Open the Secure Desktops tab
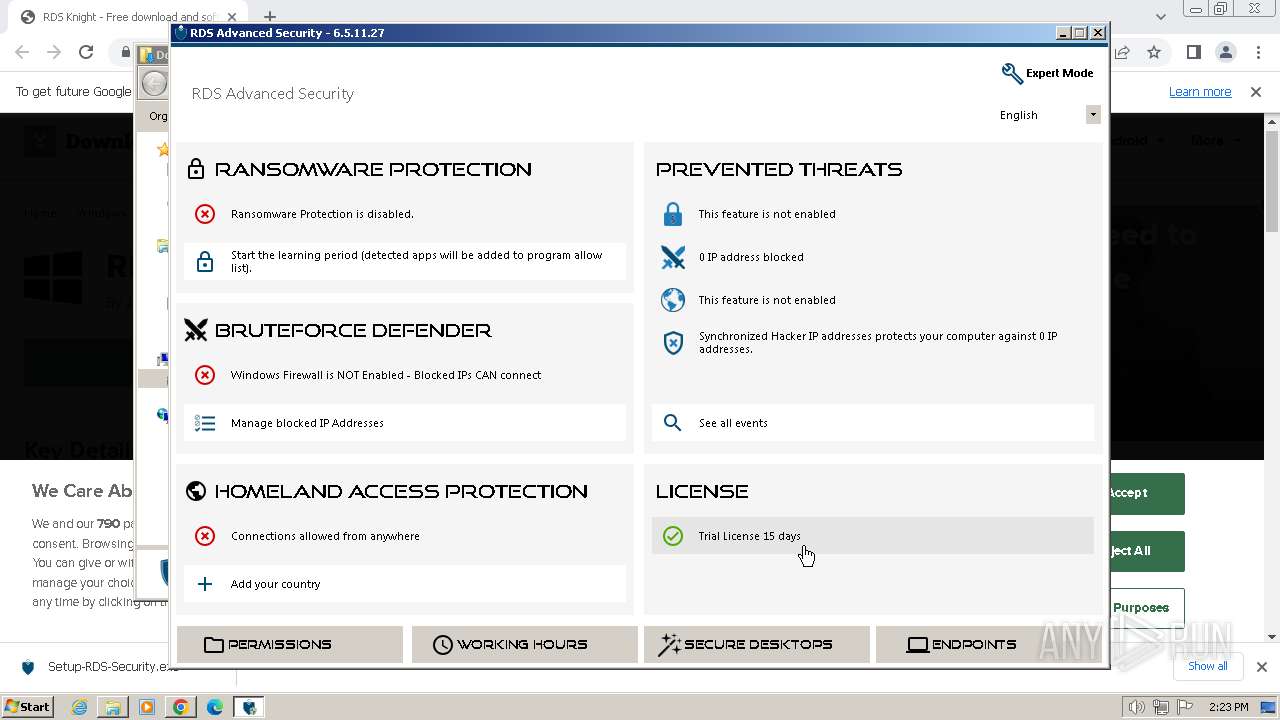1280x720 pixels. click(x=757, y=645)
